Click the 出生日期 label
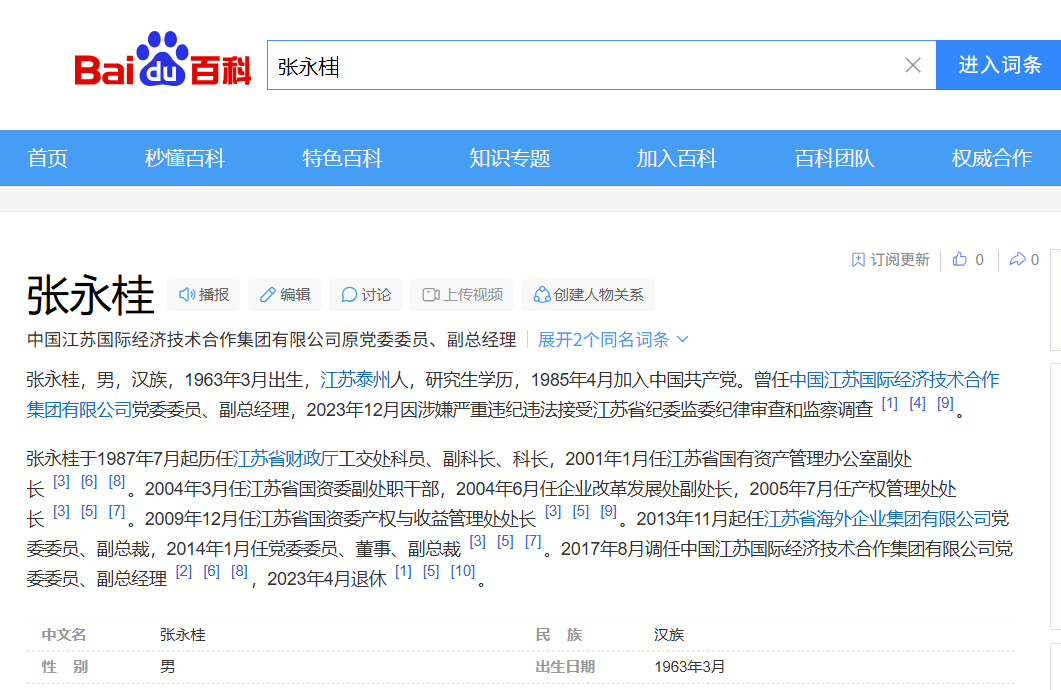The width and height of the screenshot is (1061, 690). point(565,667)
